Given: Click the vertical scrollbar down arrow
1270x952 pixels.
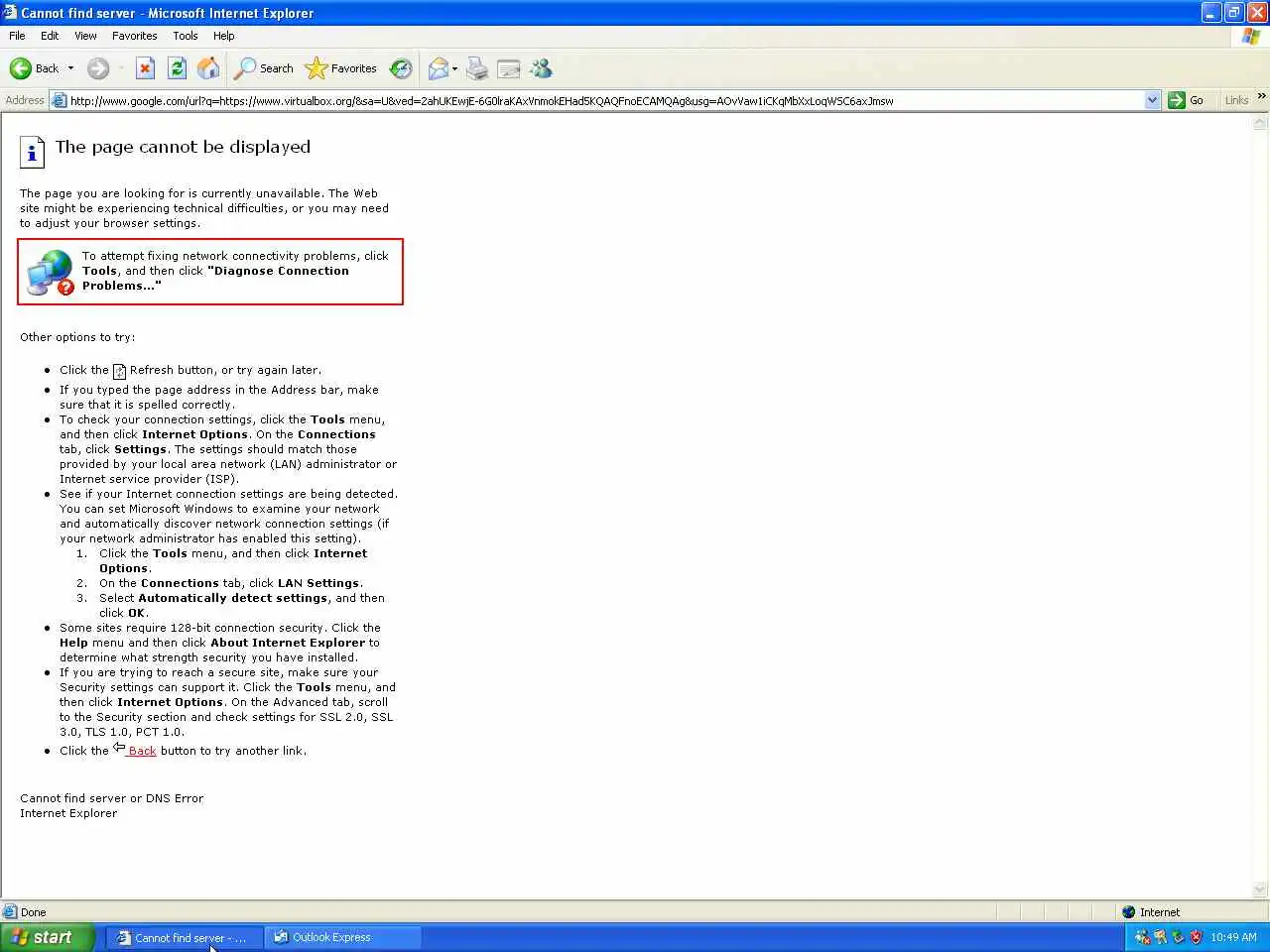Looking at the screenshot, I should tap(1260, 890).
